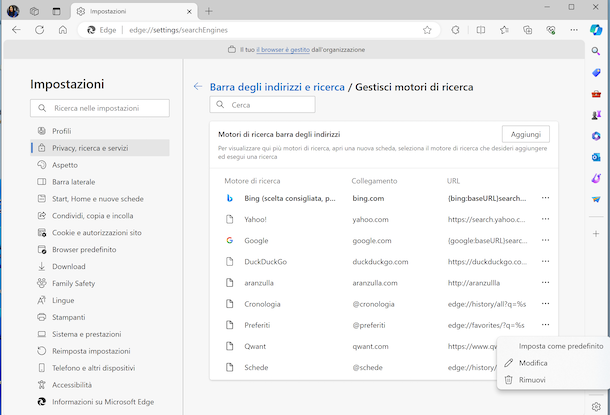Open more options for DuckDuckGo row
Screen dimensions: 610x415
pos(545,261)
